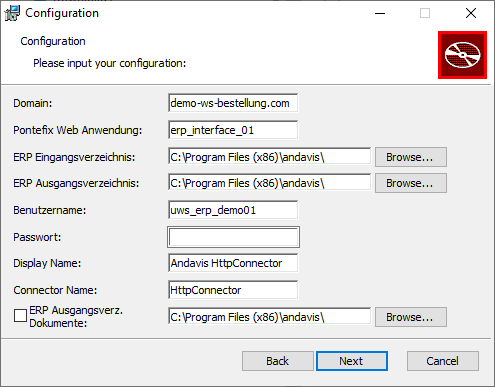Browse for ERP Eingangsverzeichnis folder
The height and width of the screenshot is (387, 495).
coord(411,157)
